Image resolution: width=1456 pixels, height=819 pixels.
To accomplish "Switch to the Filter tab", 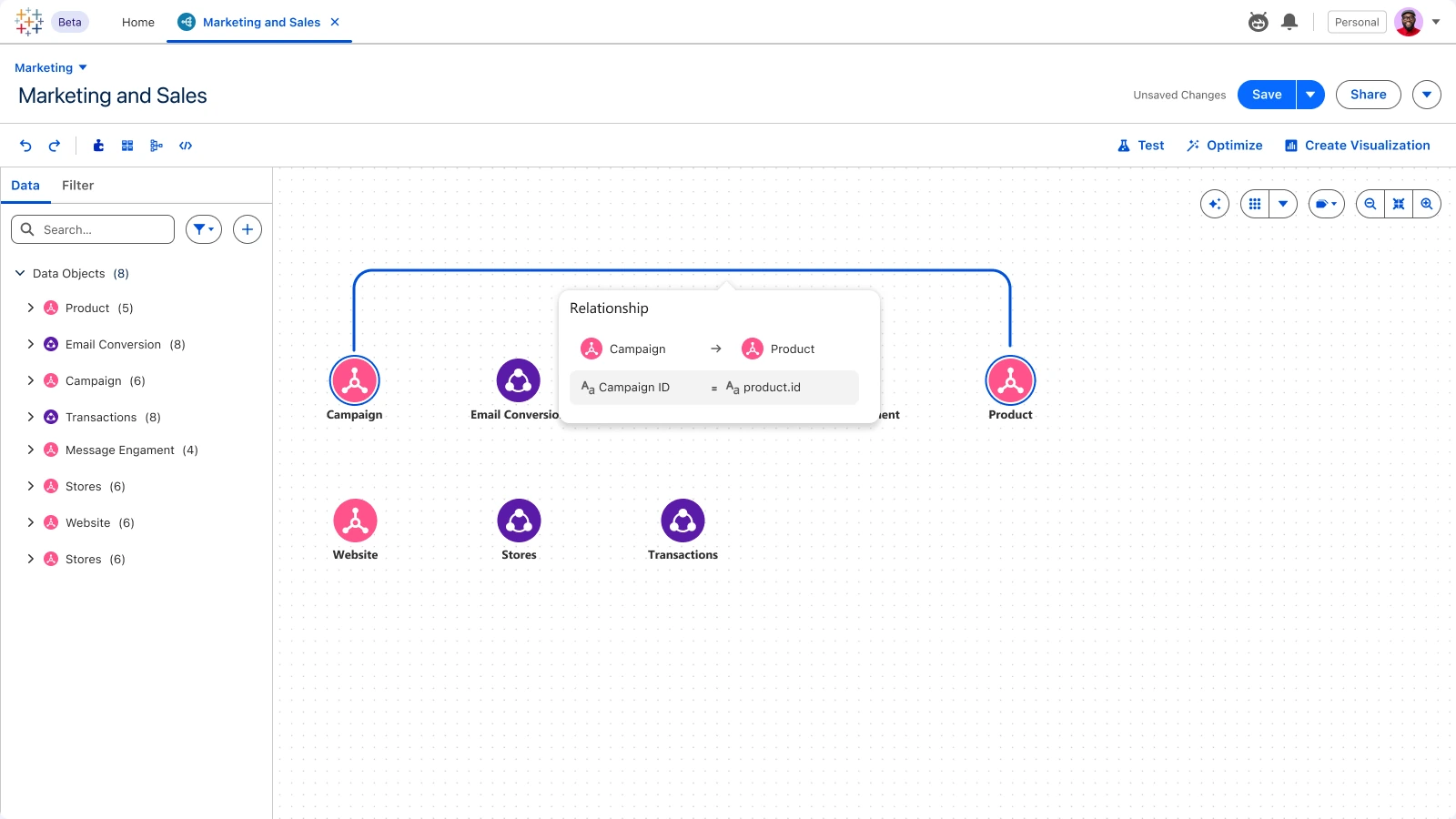I will [x=77, y=185].
